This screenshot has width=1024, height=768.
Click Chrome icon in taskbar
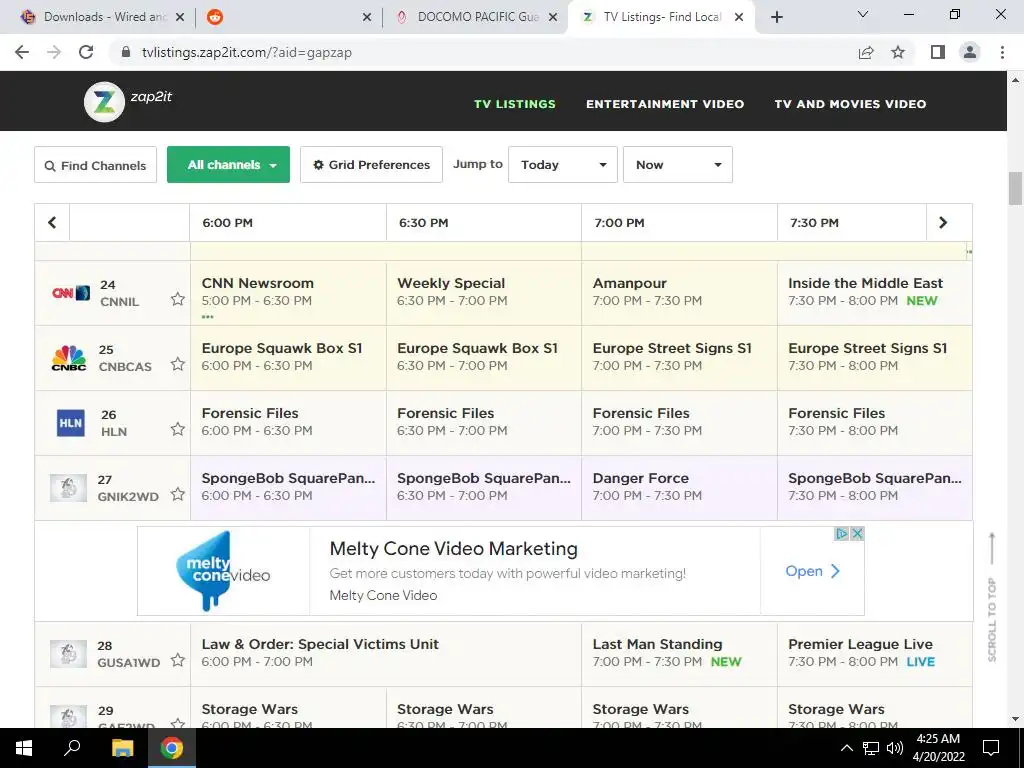tap(172, 748)
